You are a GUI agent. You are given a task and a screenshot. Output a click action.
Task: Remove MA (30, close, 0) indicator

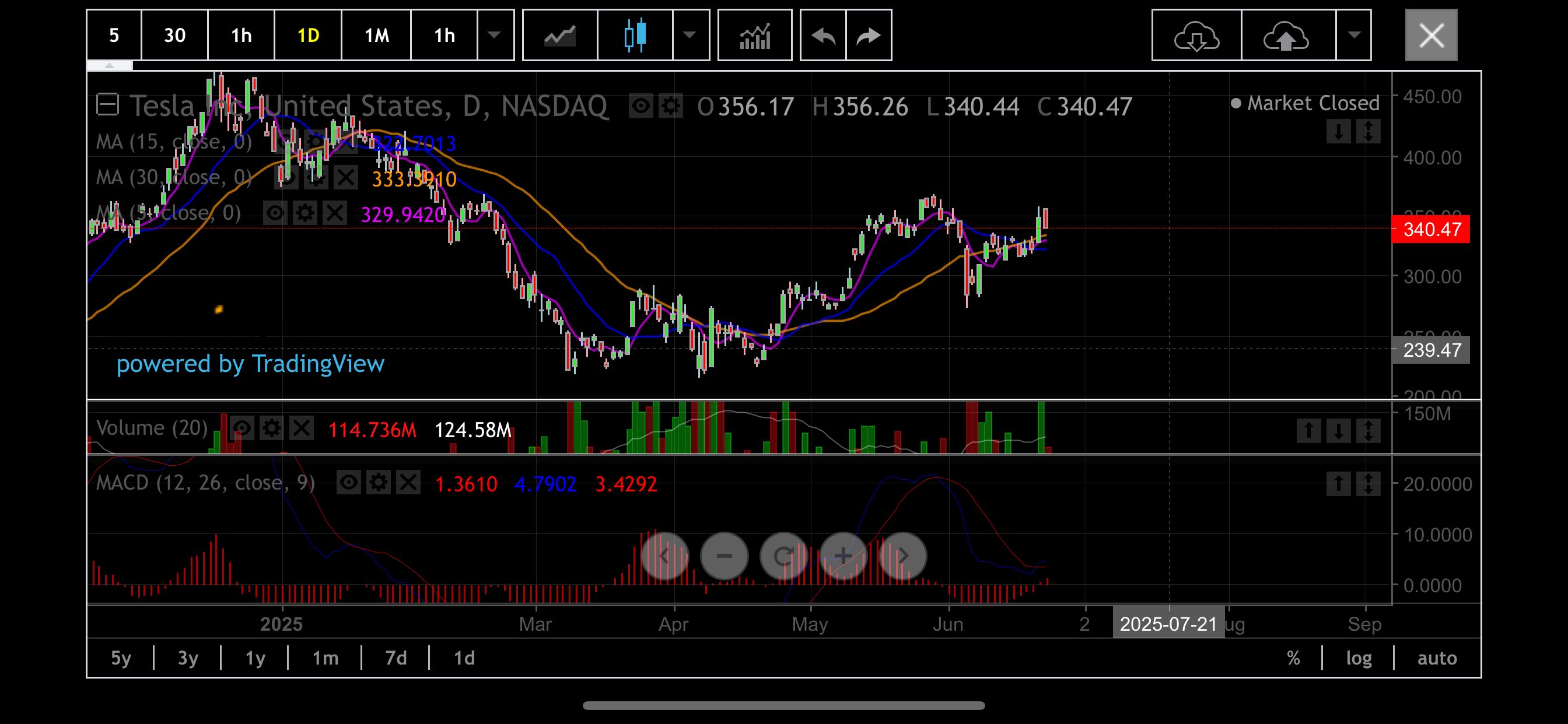click(346, 178)
